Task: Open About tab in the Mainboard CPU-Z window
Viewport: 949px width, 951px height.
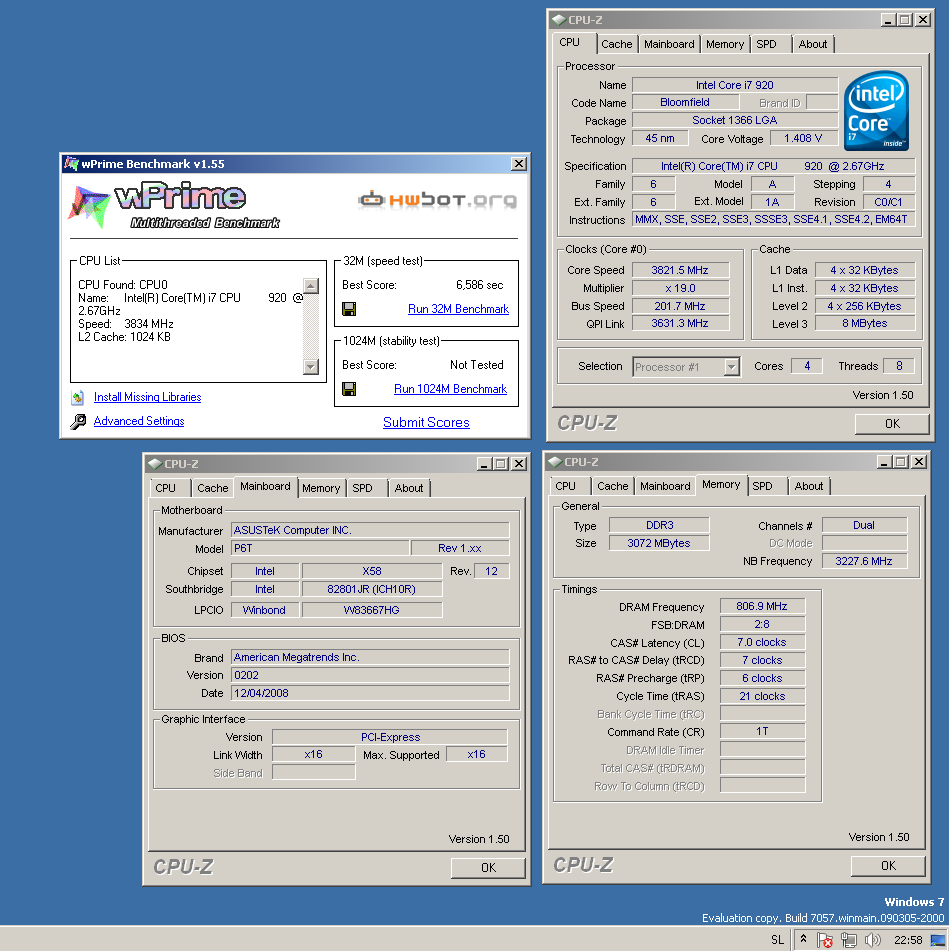Action: tap(409, 488)
